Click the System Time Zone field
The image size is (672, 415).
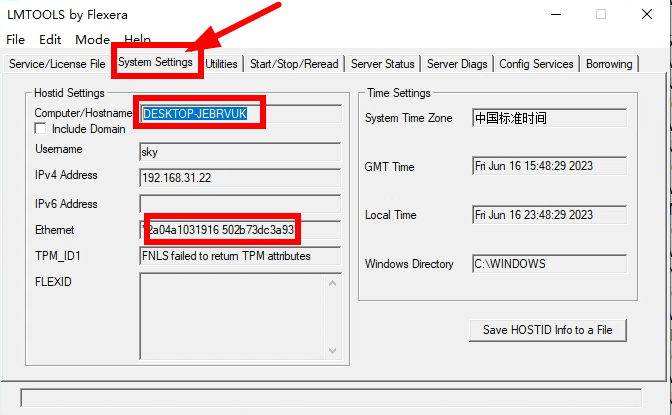549,118
